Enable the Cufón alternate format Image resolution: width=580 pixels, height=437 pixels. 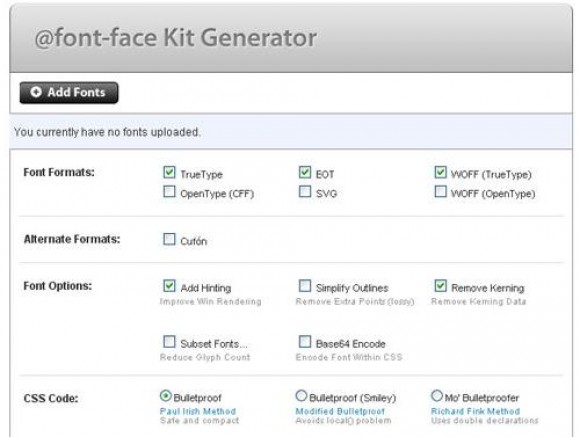click(x=169, y=239)
